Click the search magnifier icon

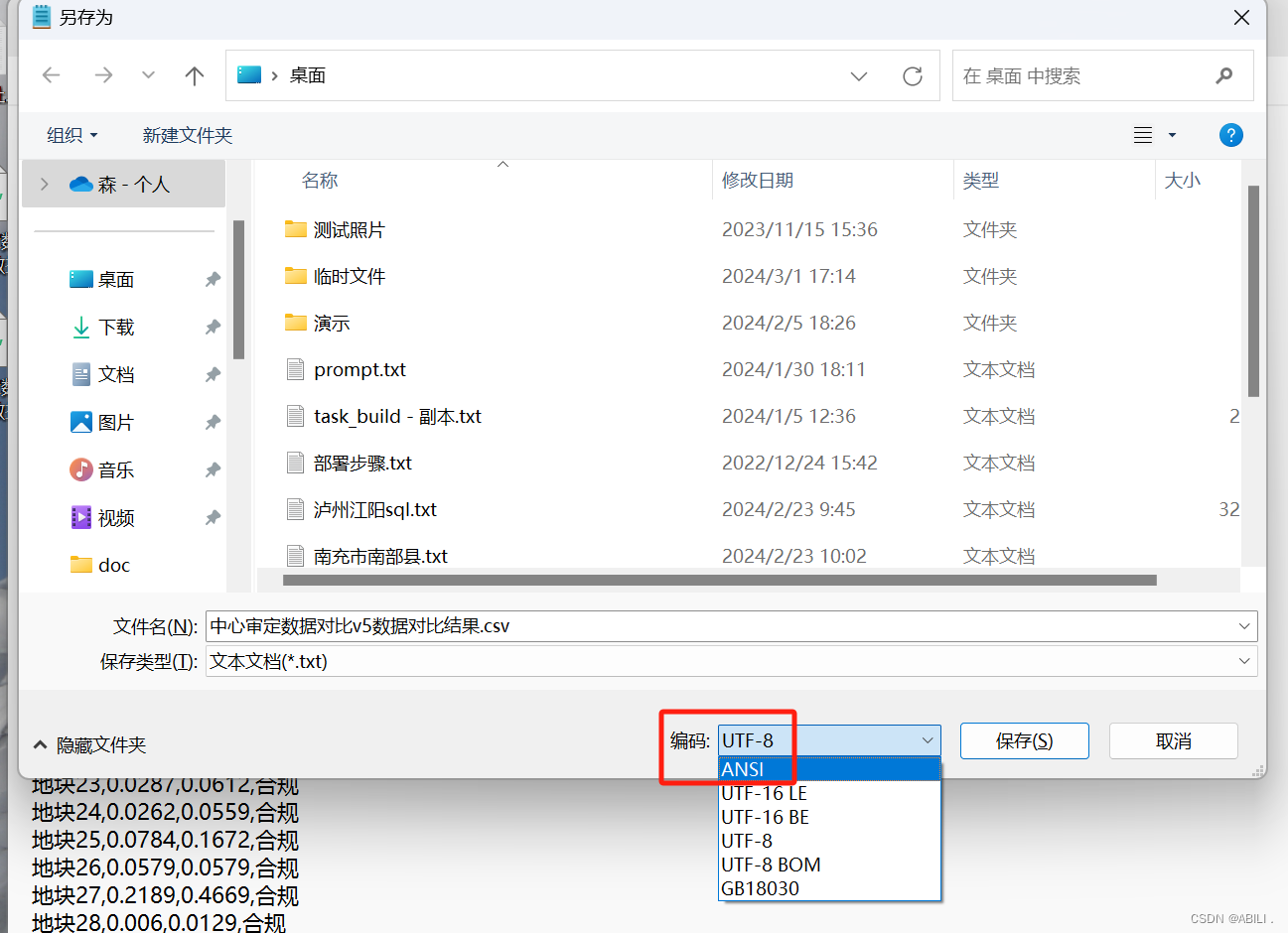(1224, 75)
